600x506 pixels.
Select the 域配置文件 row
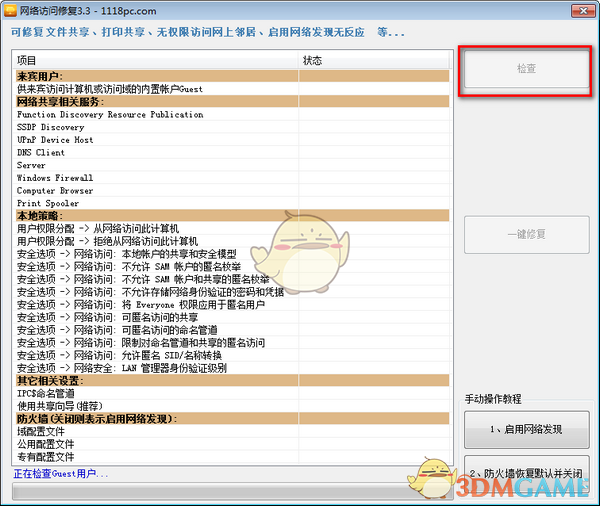(233, 431)
